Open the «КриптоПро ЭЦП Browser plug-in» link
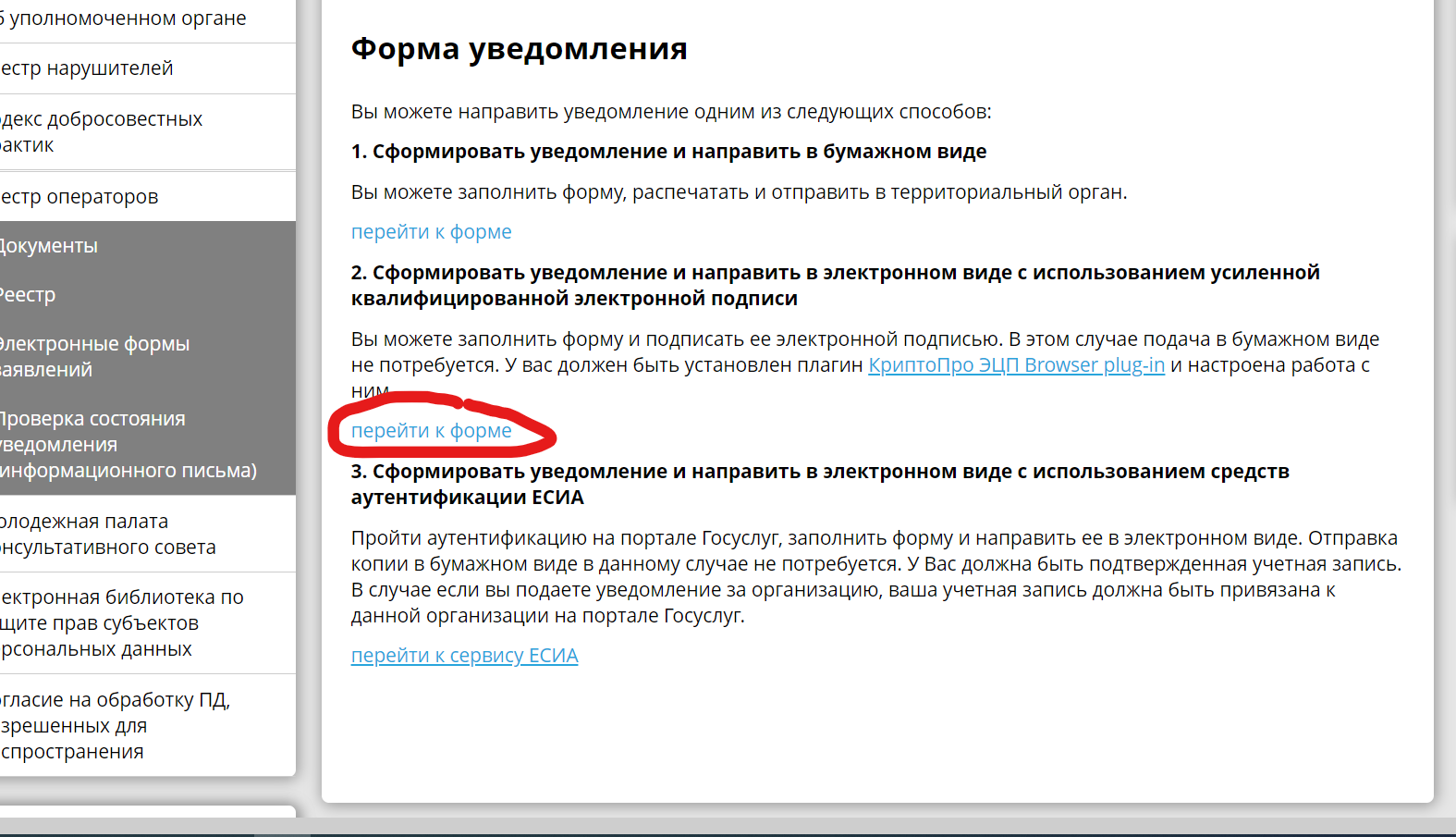This screenshot has height=837, width=1456. [1016, 365]
